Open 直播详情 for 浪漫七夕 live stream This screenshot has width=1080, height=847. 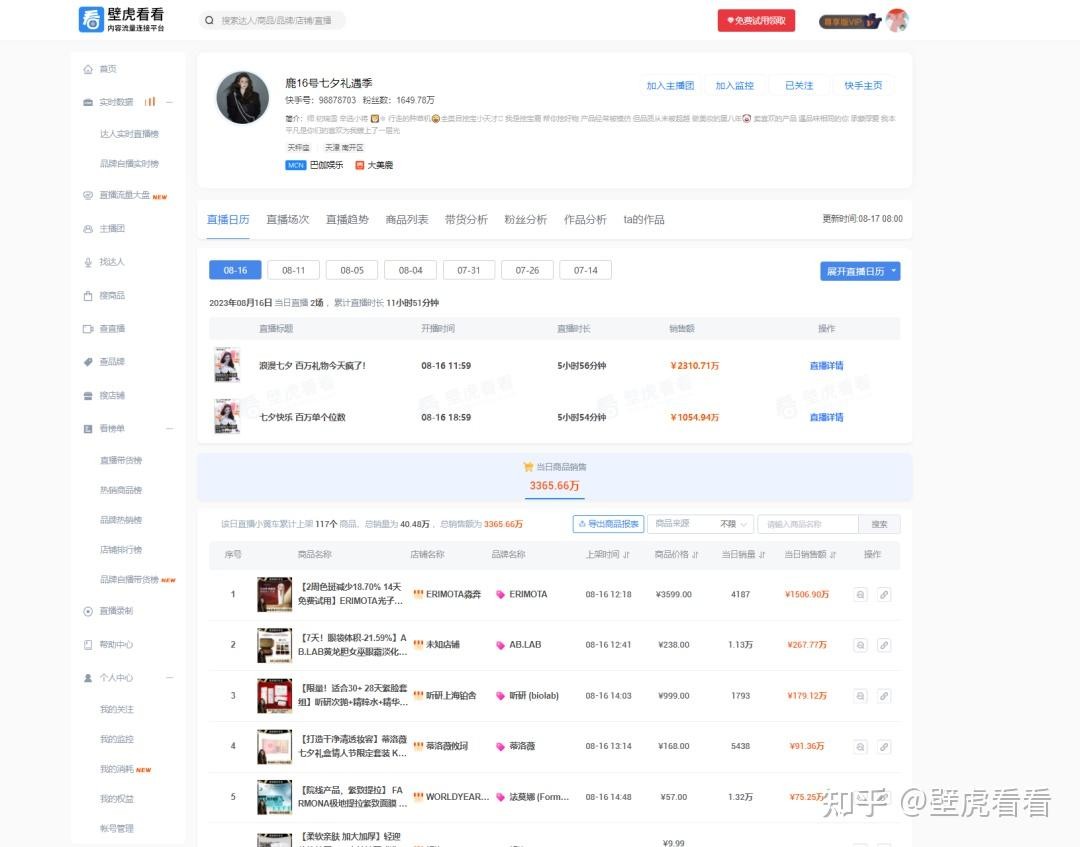pyautogui.click(x=827, y=366)
